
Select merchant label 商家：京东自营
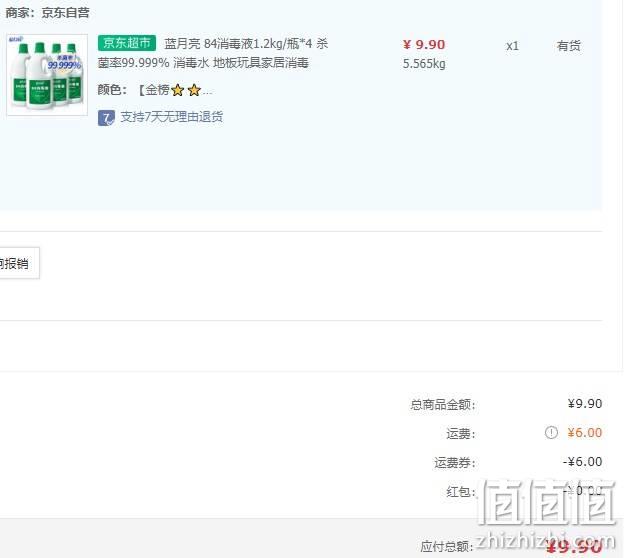coord(47,13)
